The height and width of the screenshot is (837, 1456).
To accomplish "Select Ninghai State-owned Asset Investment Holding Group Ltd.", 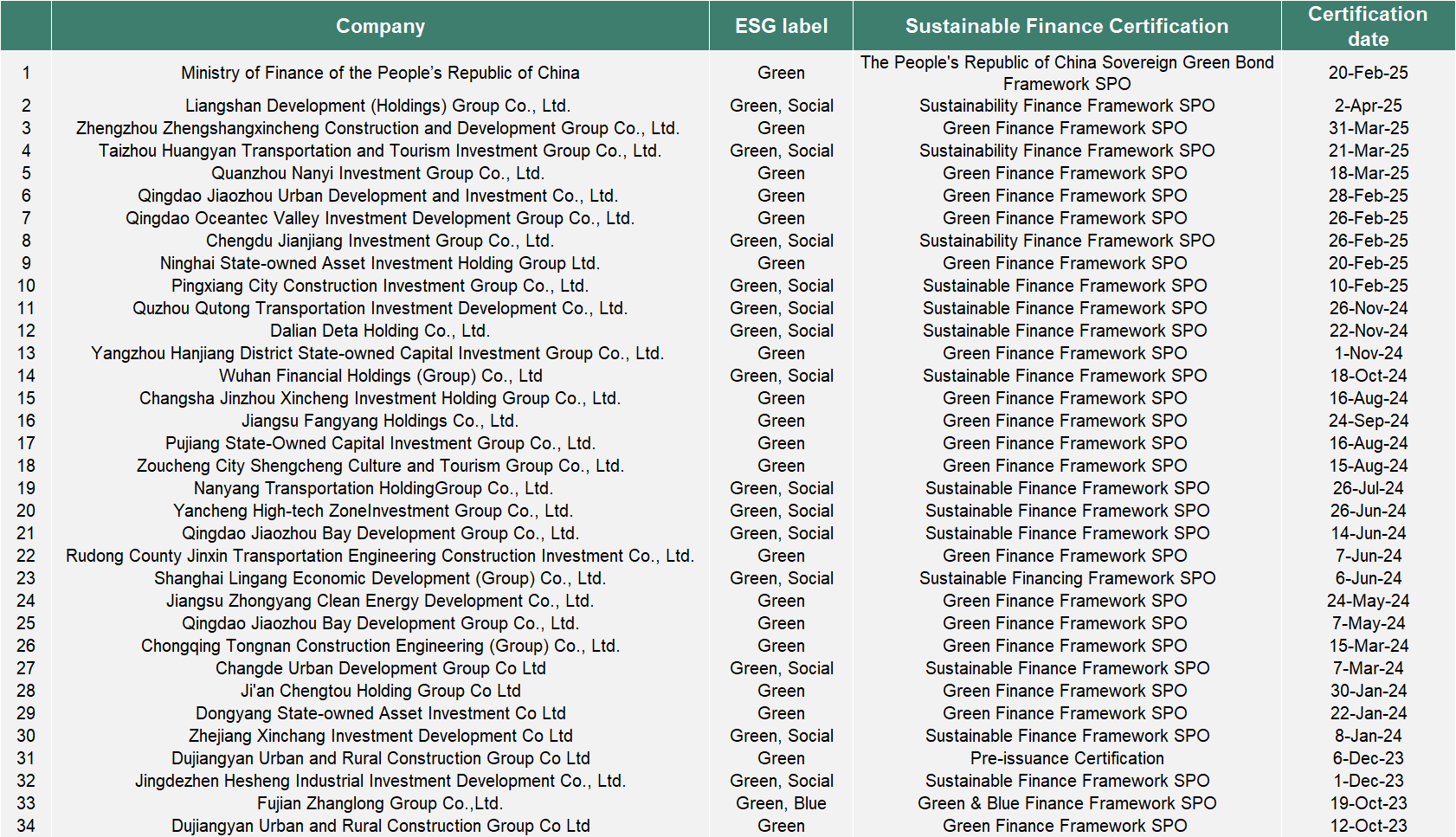I will [379, 263].
